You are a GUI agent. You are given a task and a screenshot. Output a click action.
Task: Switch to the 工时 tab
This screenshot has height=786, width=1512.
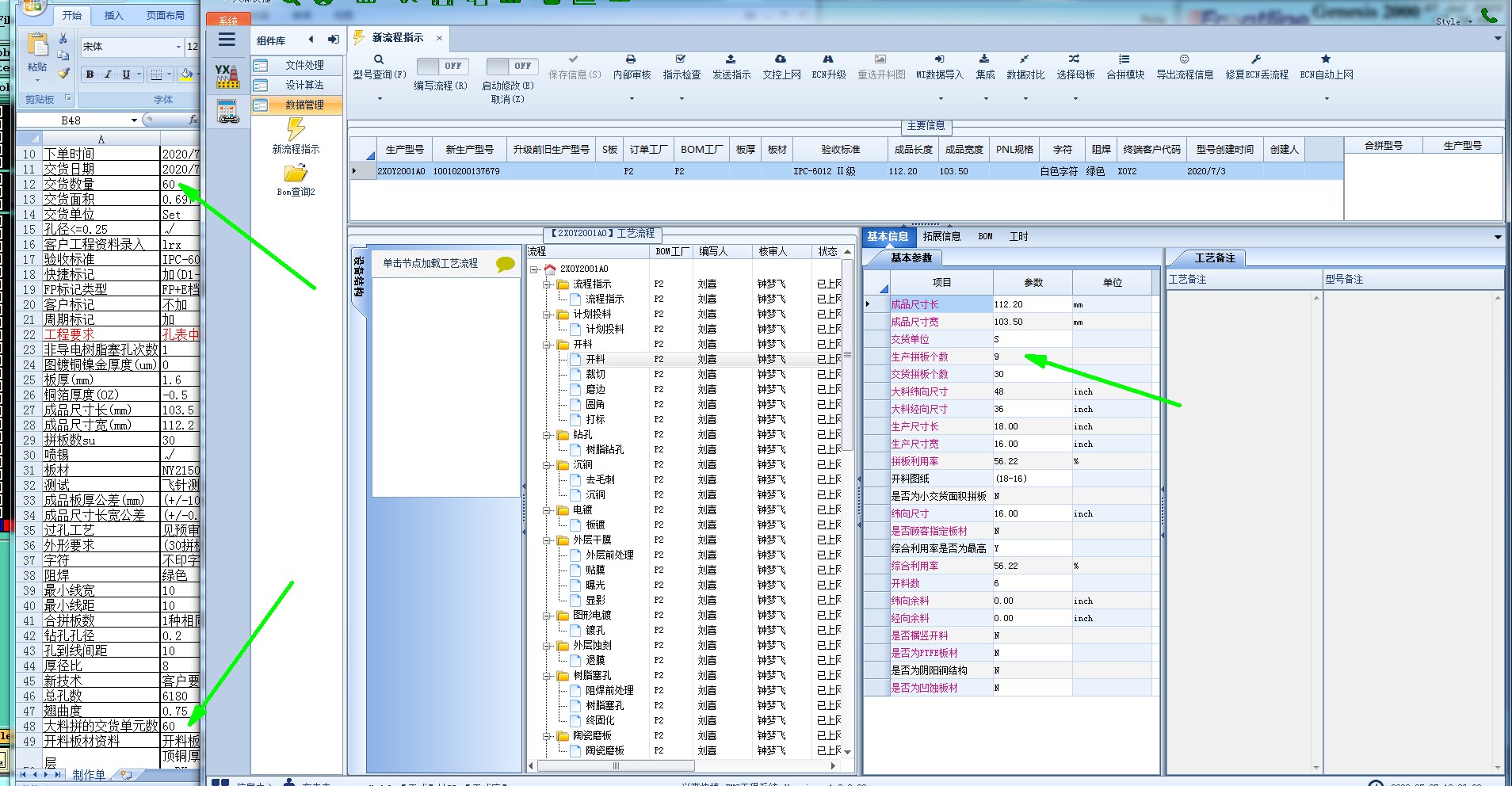tap(1018, 236)
